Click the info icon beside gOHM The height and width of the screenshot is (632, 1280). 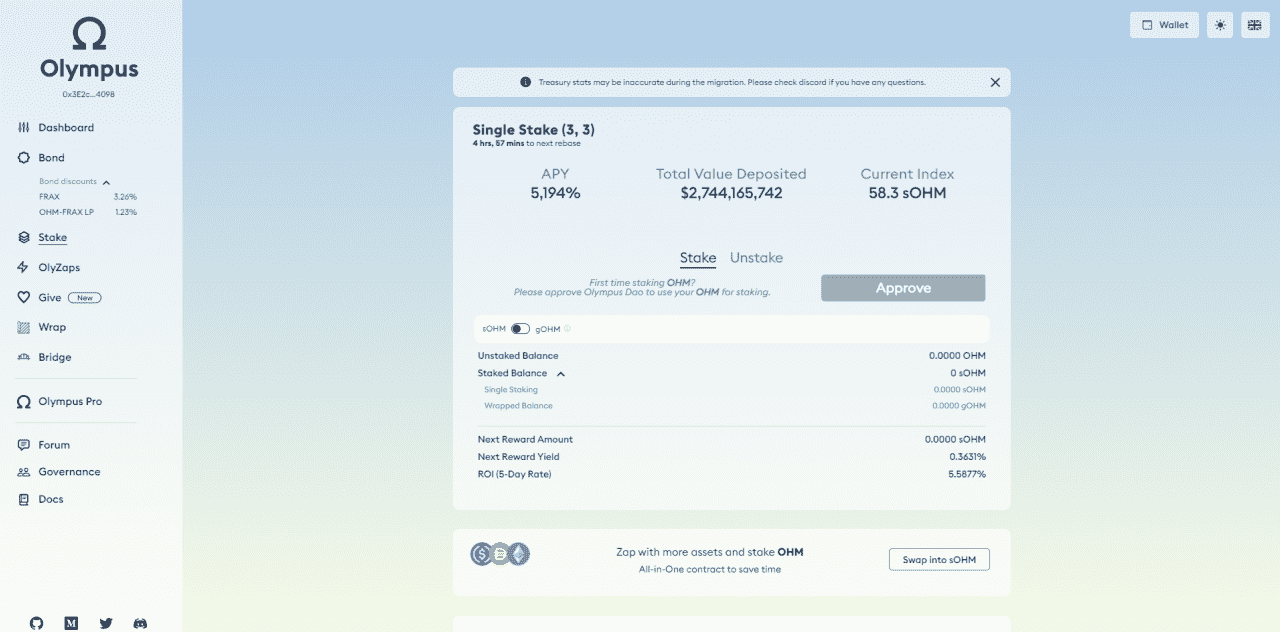pos(567,329)
